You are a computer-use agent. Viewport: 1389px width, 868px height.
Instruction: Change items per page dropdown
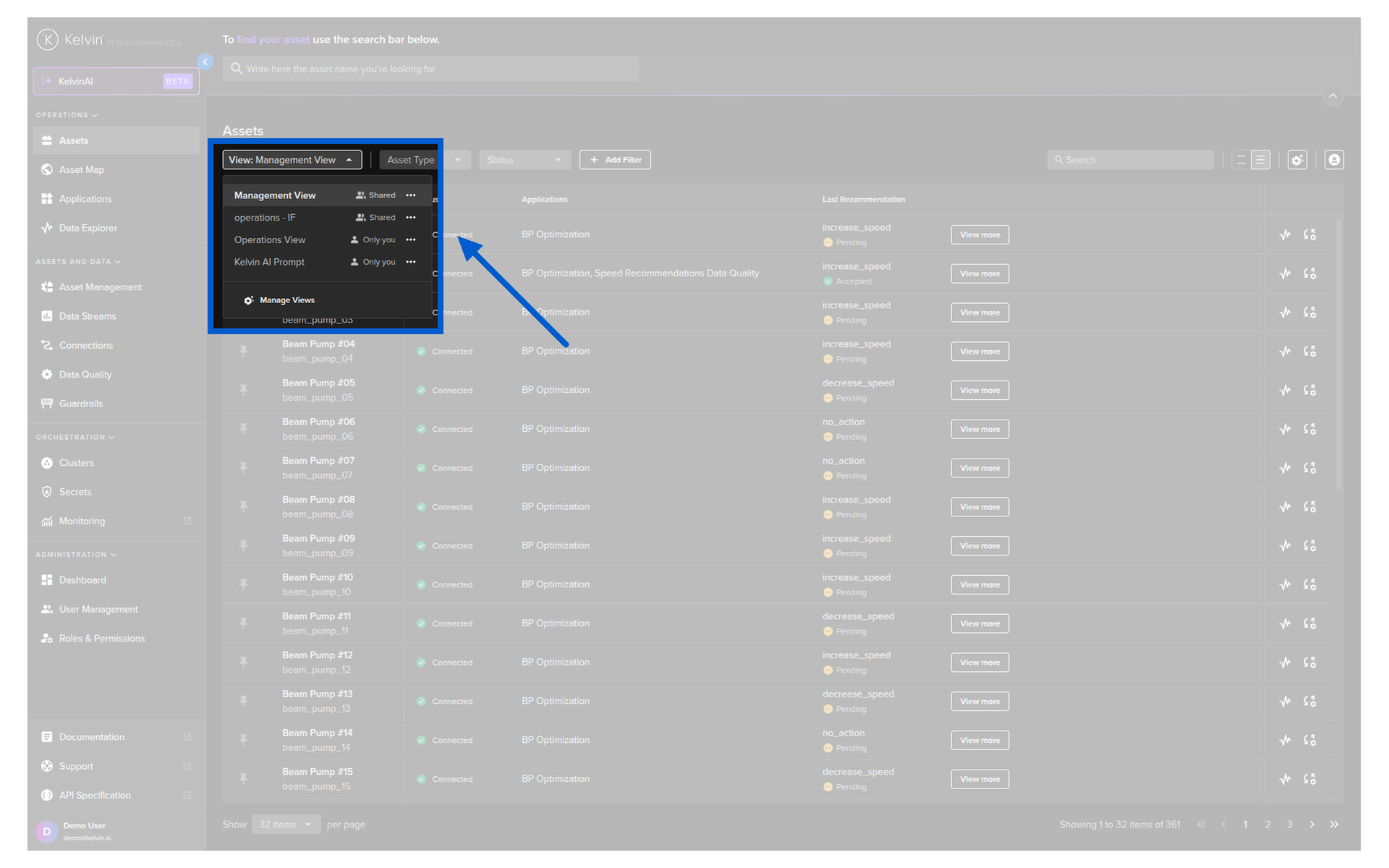click(286, 825)
